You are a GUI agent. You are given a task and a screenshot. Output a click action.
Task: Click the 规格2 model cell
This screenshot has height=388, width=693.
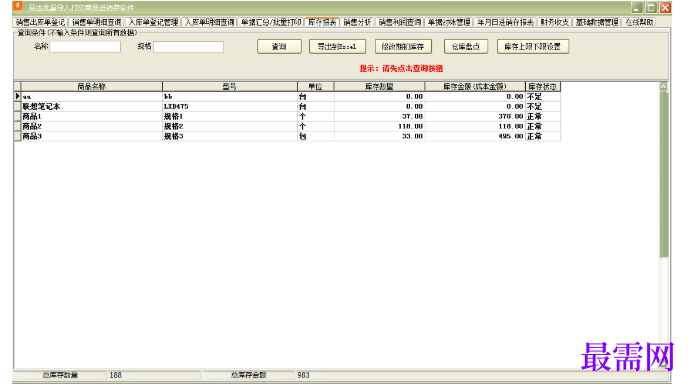pos(230,126)
